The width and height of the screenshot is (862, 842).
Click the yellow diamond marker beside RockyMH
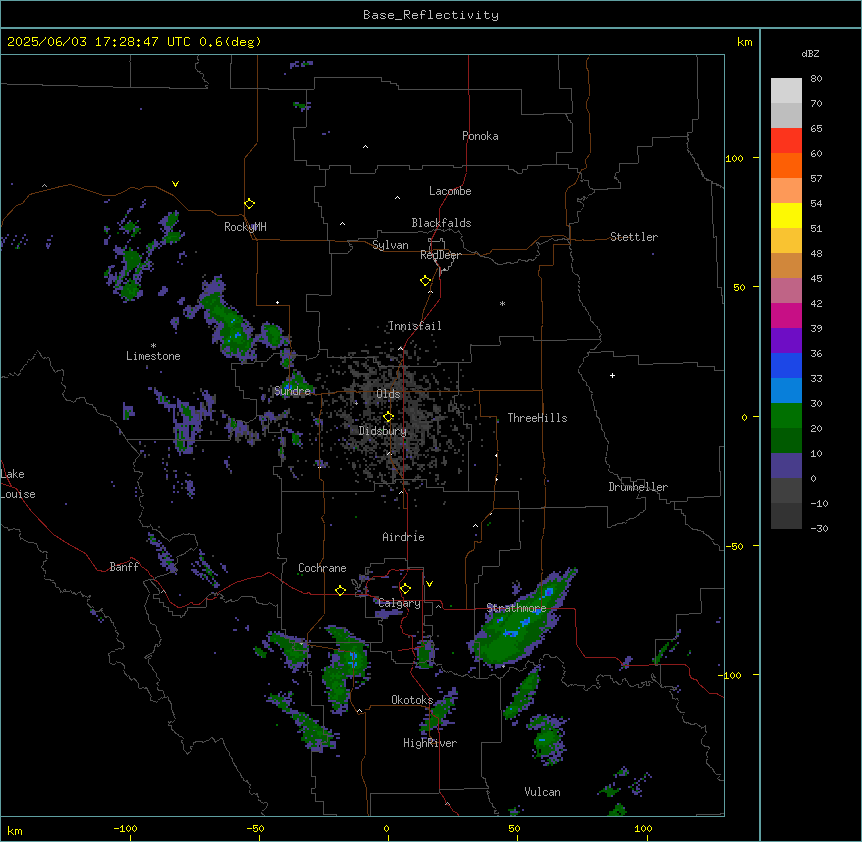249,204
